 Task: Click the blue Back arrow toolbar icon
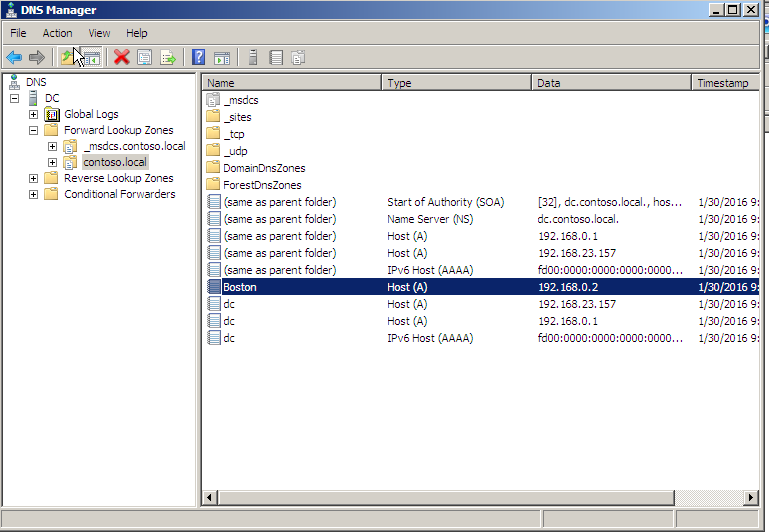pos(14,58)
